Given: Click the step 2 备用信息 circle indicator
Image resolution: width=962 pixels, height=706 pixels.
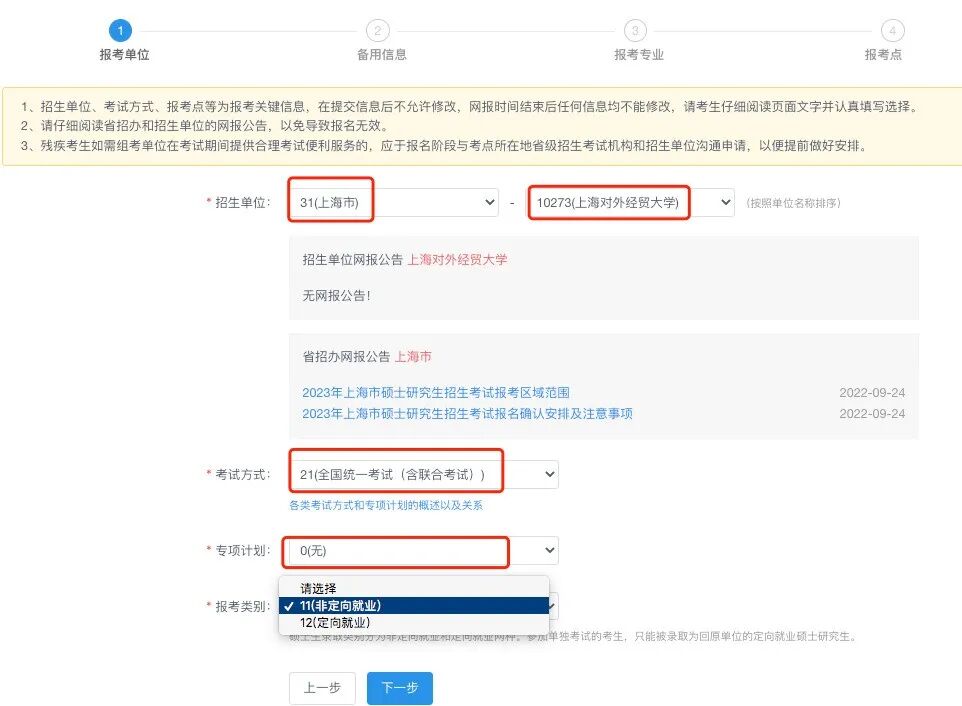Looking at the screenshot, I should point(378,30).
